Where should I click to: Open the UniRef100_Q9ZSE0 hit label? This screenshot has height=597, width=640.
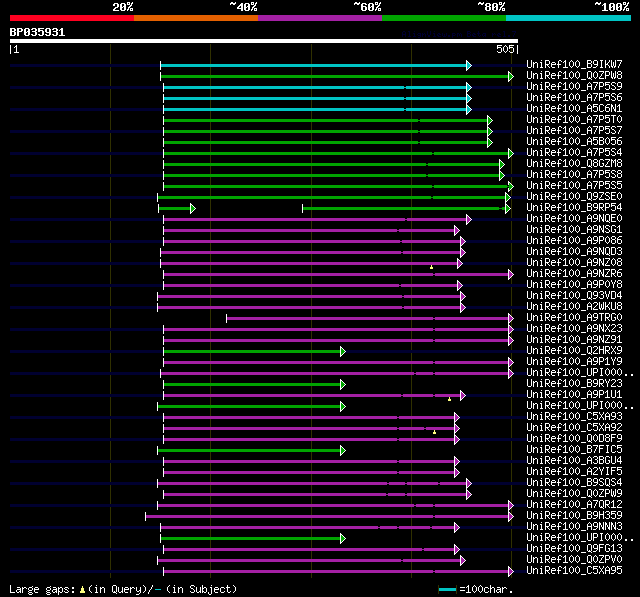574,196
